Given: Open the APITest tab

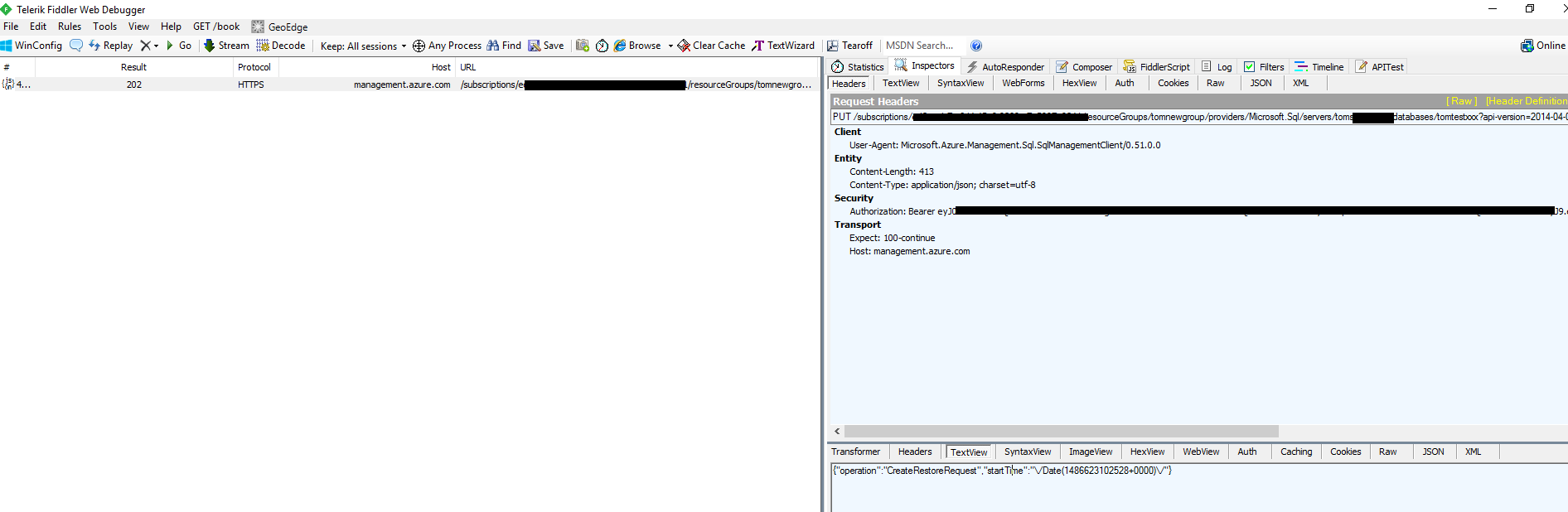Looking at the screenshot, I should point(1380,67).
